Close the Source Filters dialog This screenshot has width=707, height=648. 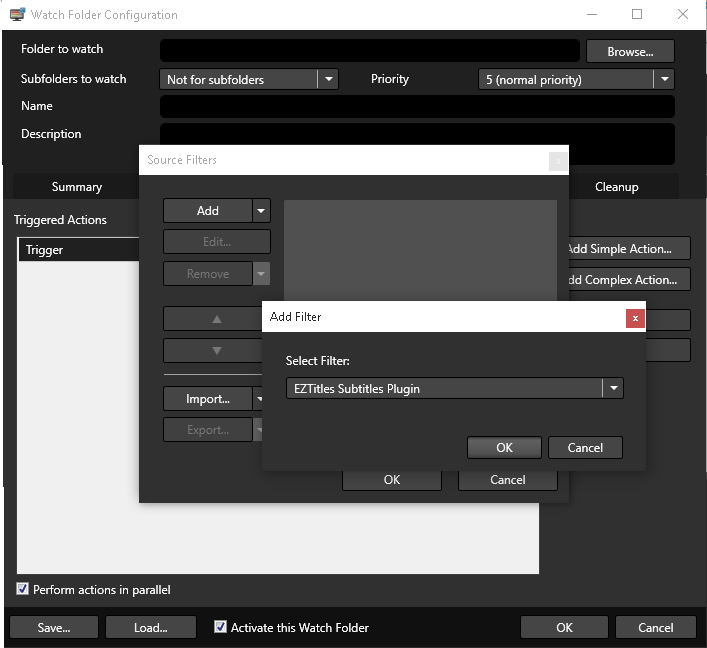click(558, 160)
